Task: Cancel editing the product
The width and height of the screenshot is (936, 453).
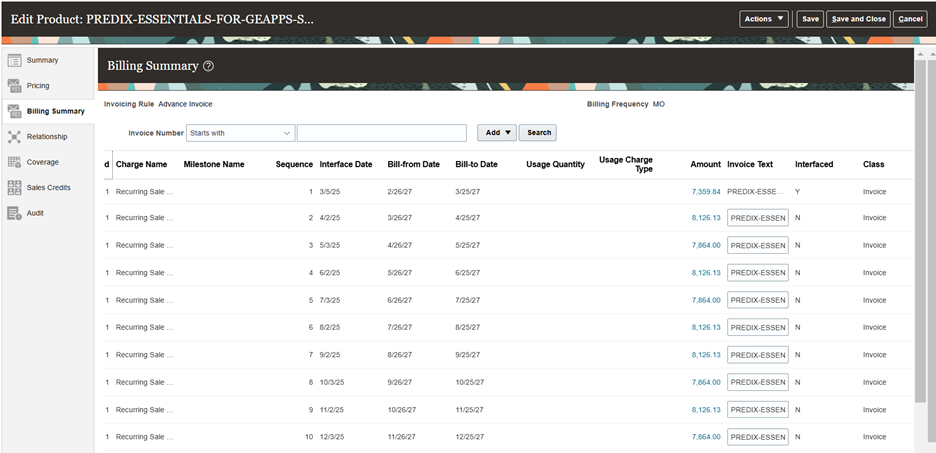Action: 910,19
